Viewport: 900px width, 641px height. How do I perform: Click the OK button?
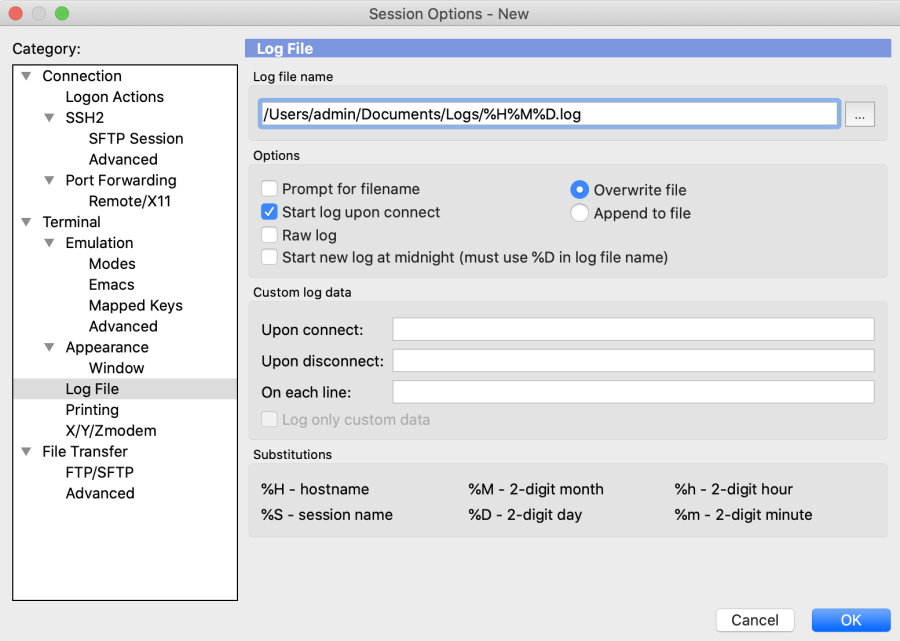pyautogui.click(x=851, y=620)
